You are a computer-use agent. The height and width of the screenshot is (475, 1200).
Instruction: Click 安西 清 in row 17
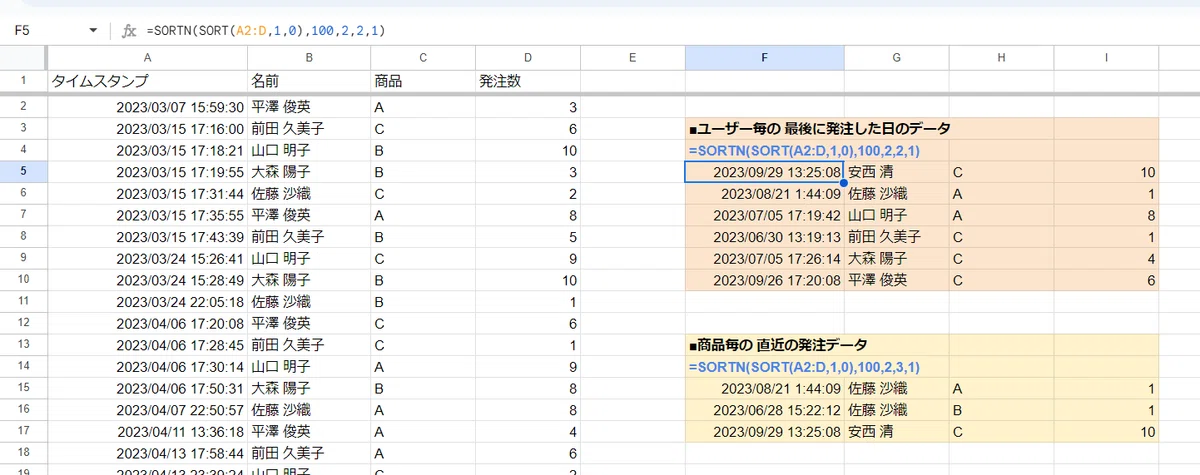(896, 432)
